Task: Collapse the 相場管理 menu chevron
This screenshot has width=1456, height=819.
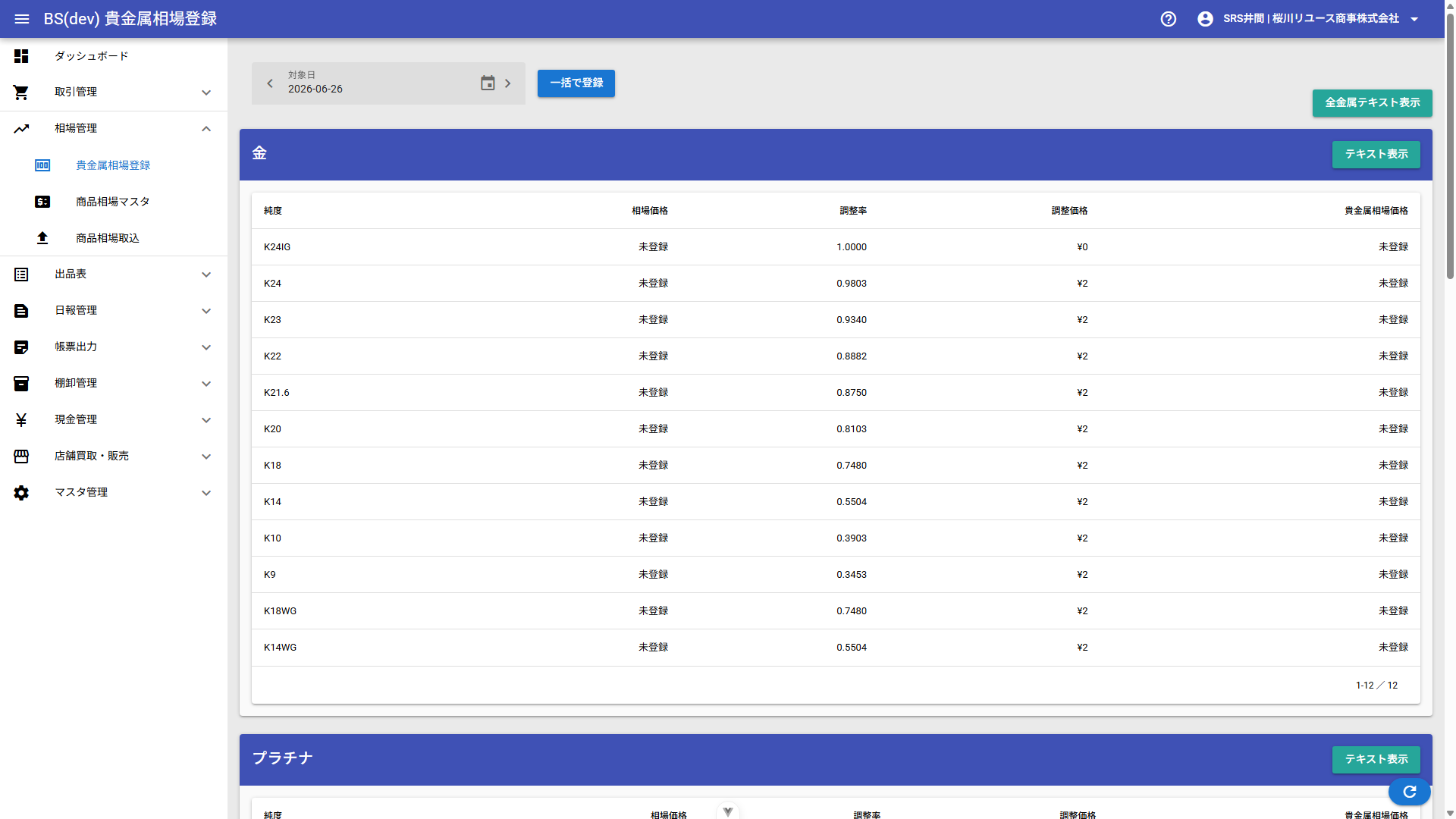Action: [x=206, y=129]
